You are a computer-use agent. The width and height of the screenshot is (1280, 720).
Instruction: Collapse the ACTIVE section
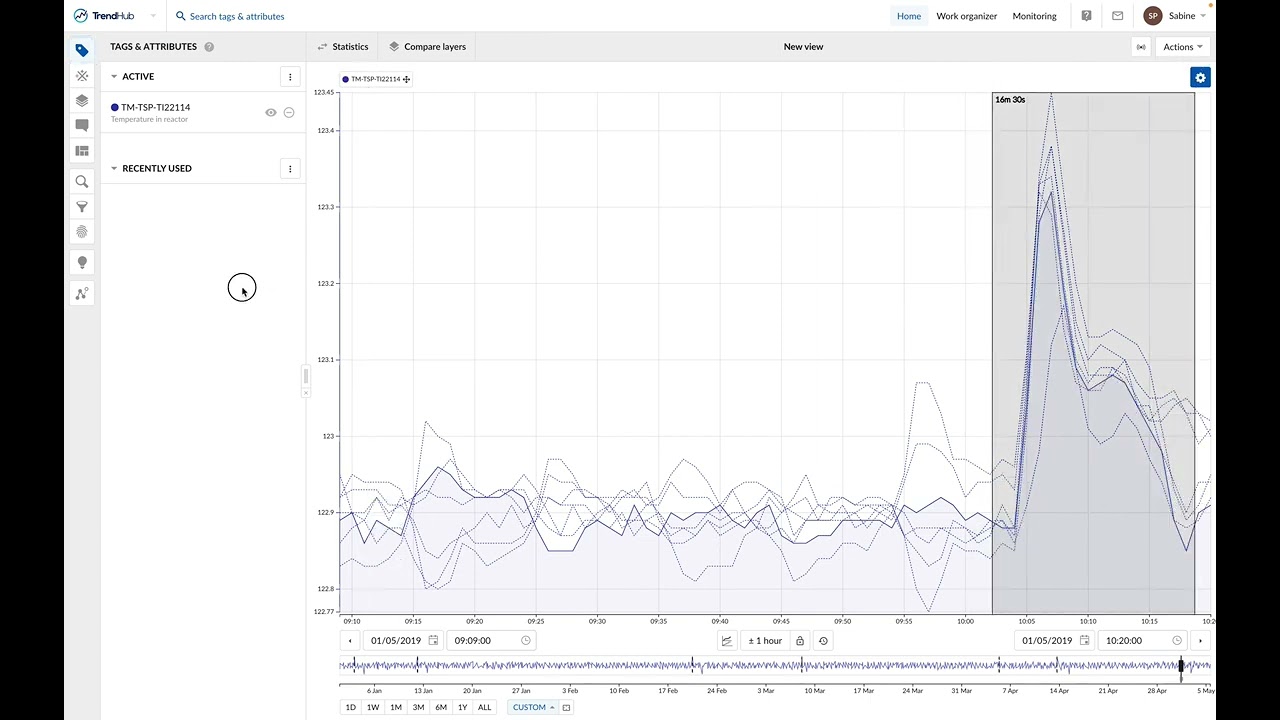tap(114, 76)
